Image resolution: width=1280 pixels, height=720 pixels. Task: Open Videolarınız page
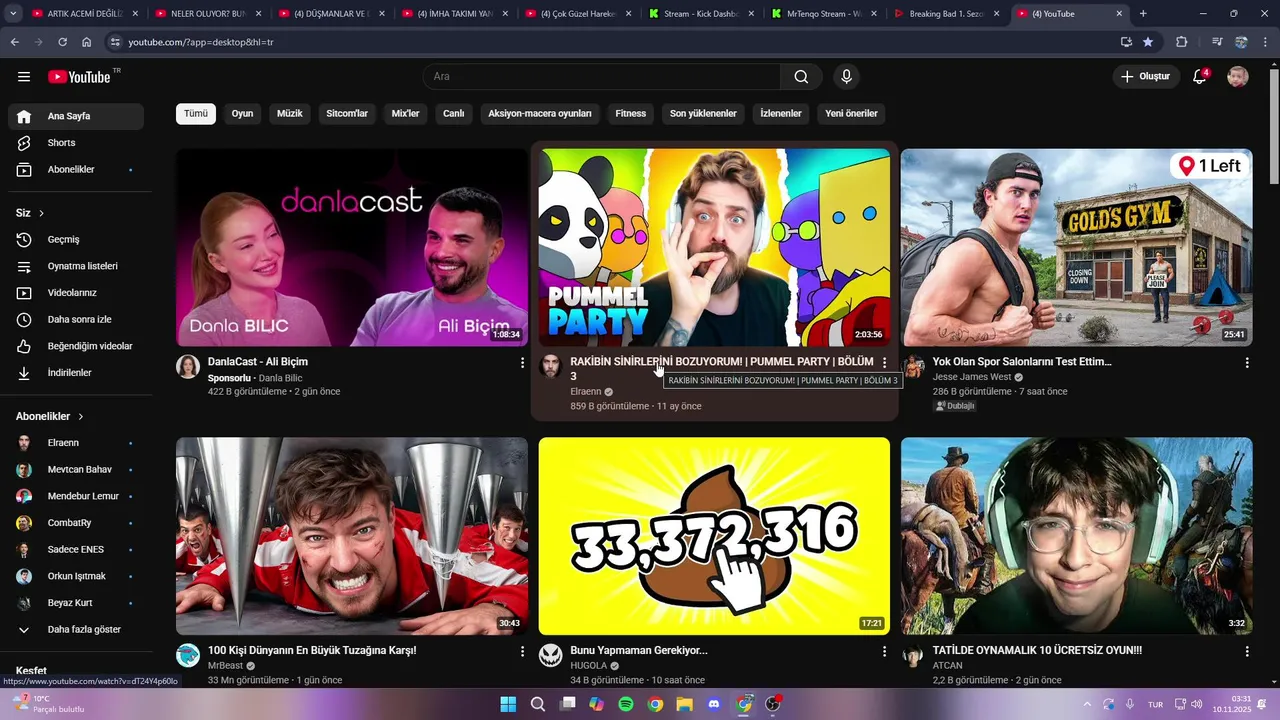[x=76, y=293]
